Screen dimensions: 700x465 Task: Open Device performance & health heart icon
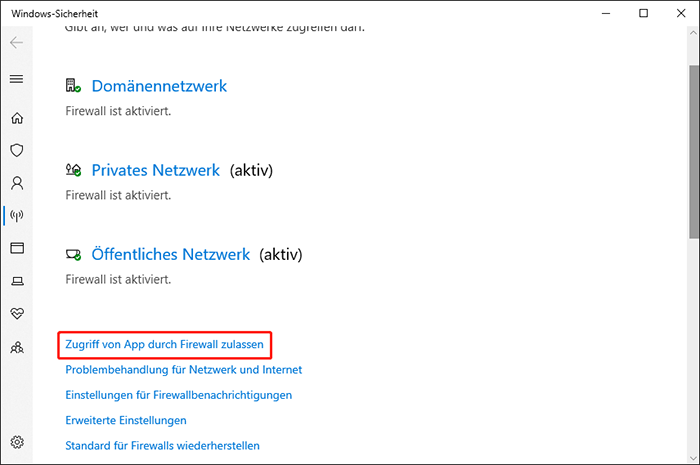[16, 314]
